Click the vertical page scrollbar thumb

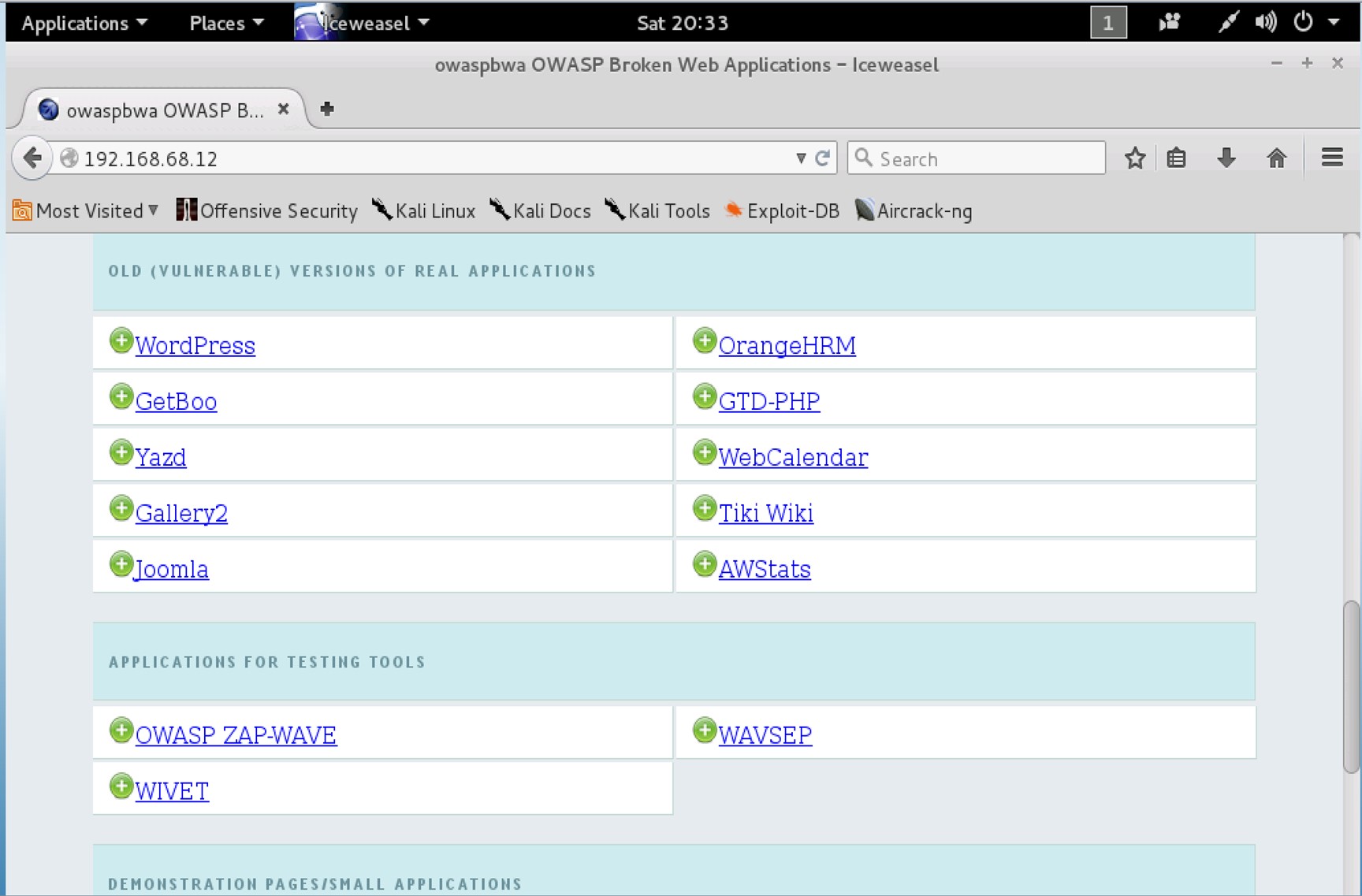[1351, 686]
